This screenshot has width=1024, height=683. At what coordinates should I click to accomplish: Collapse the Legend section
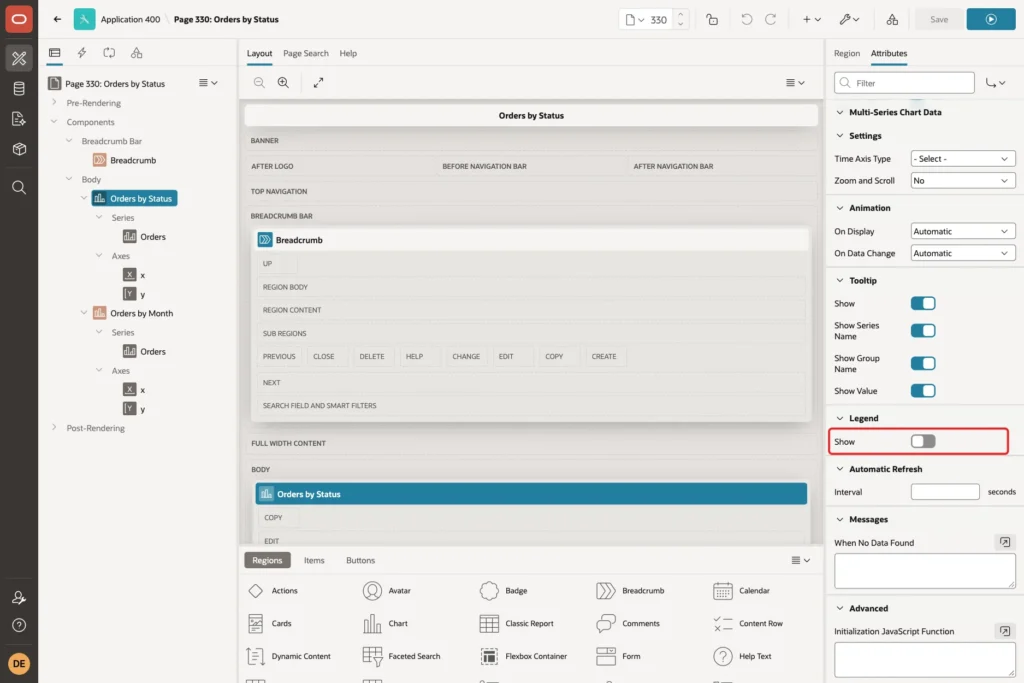coord(840,419)
